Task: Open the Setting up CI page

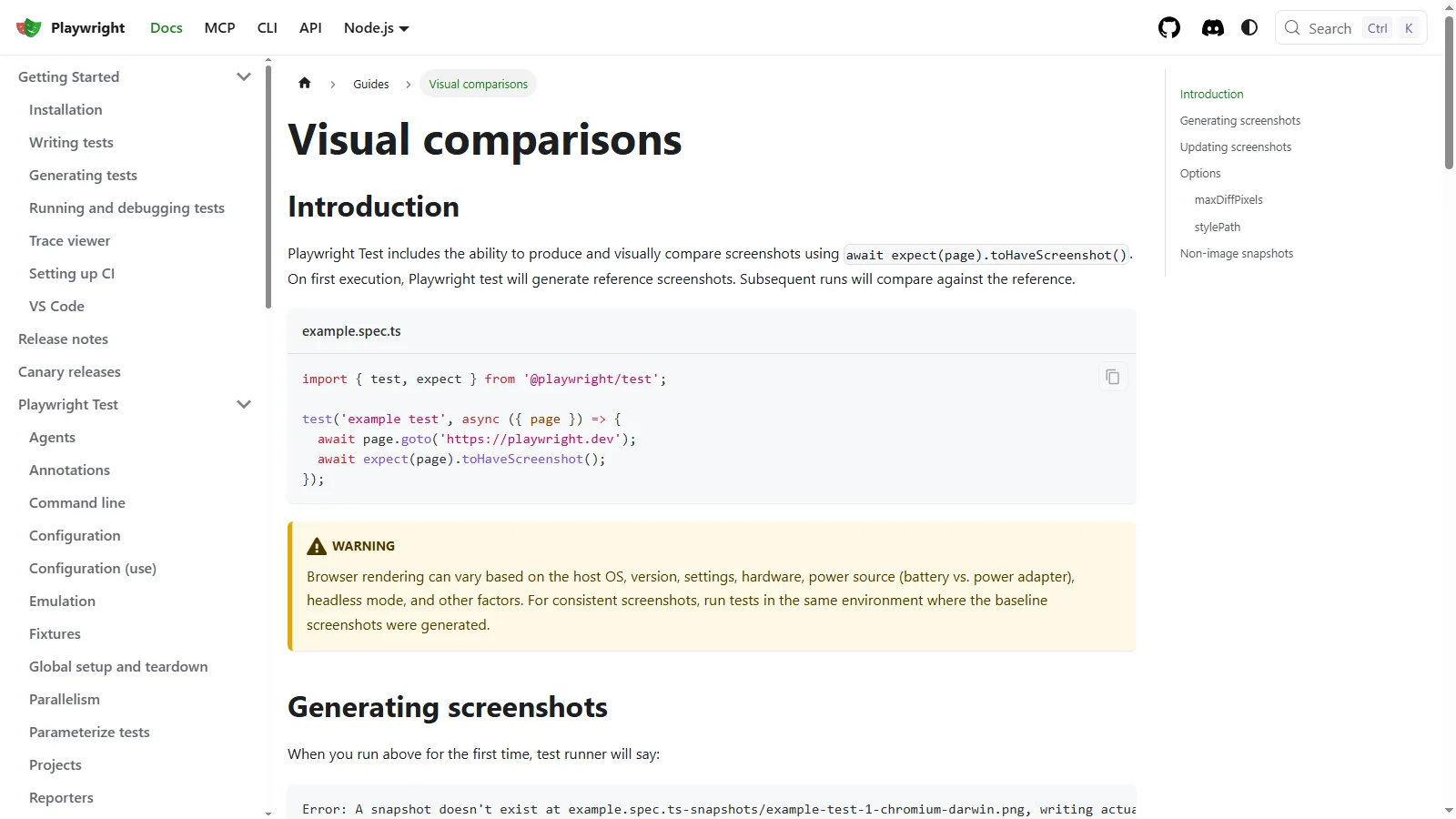Action: click(x=72, y=273)
